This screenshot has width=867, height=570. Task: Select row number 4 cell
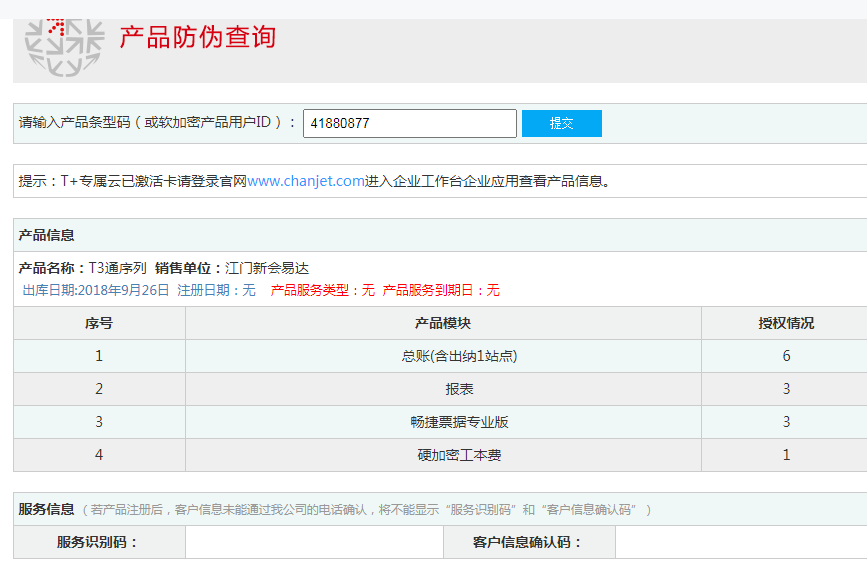[99, 455]
